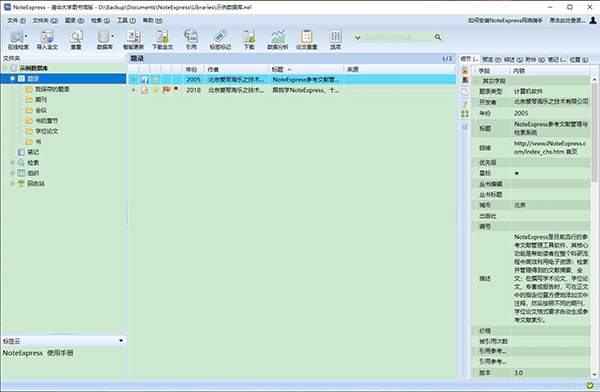Click the note-type icon in the 2018 row
Screen dimensions: 600x392
(x=145, y=90)
